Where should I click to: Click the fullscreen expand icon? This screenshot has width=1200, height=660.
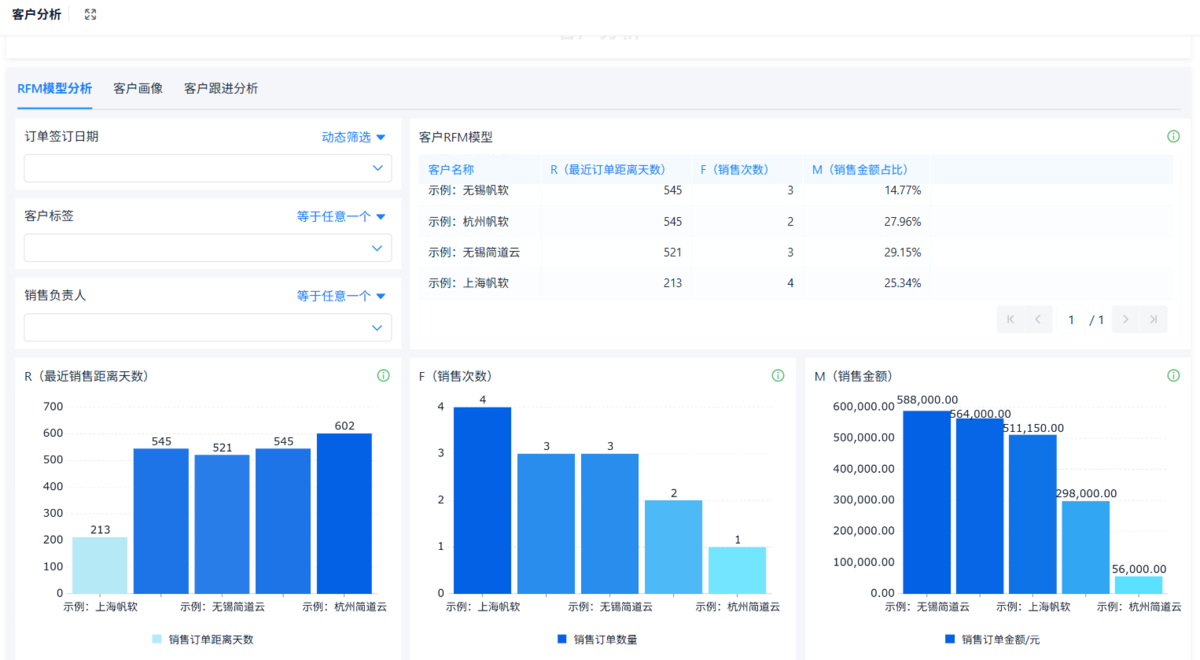coord(91,15)
